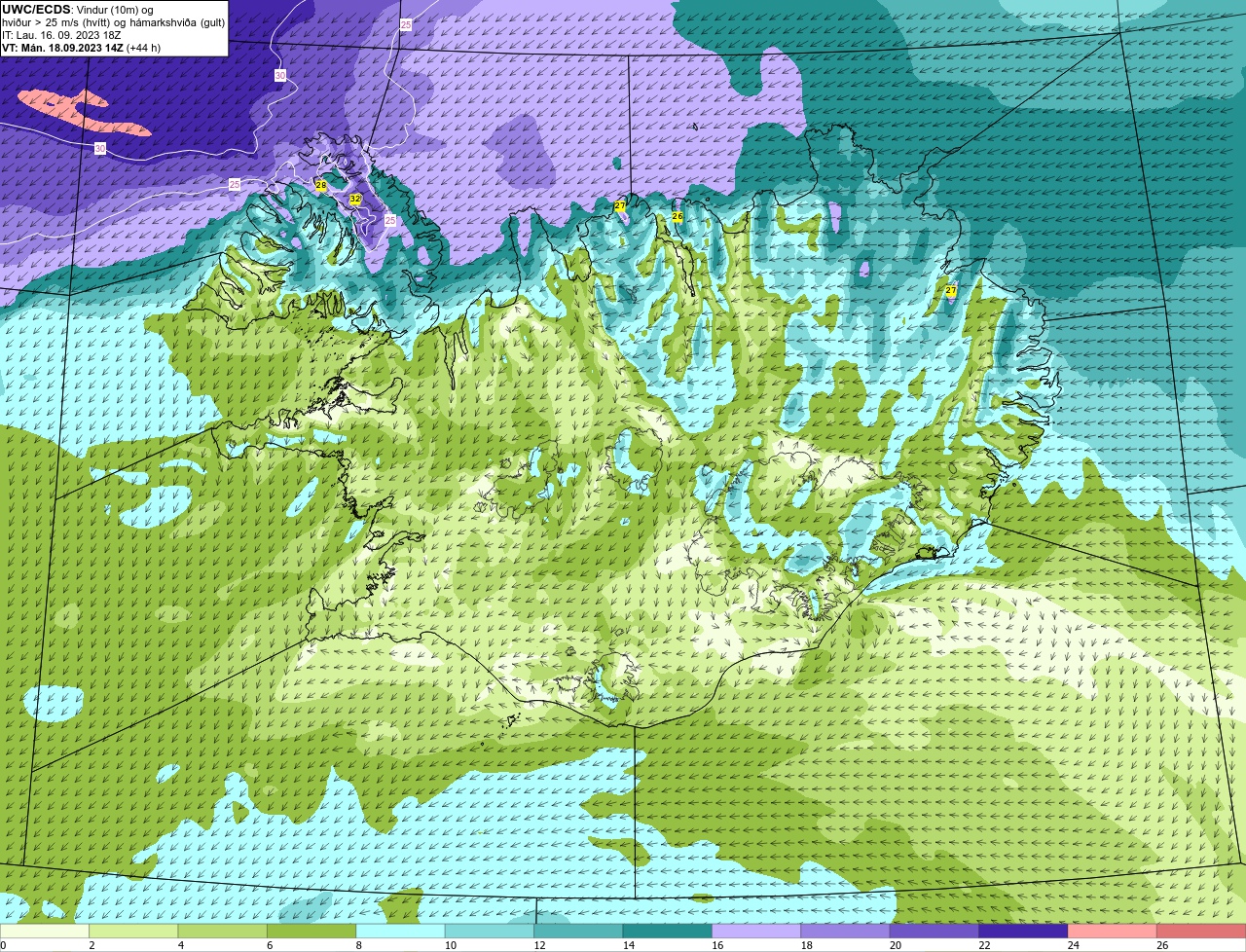Select the legend scale label 6

pyautogui.click(x=270, y=945)
